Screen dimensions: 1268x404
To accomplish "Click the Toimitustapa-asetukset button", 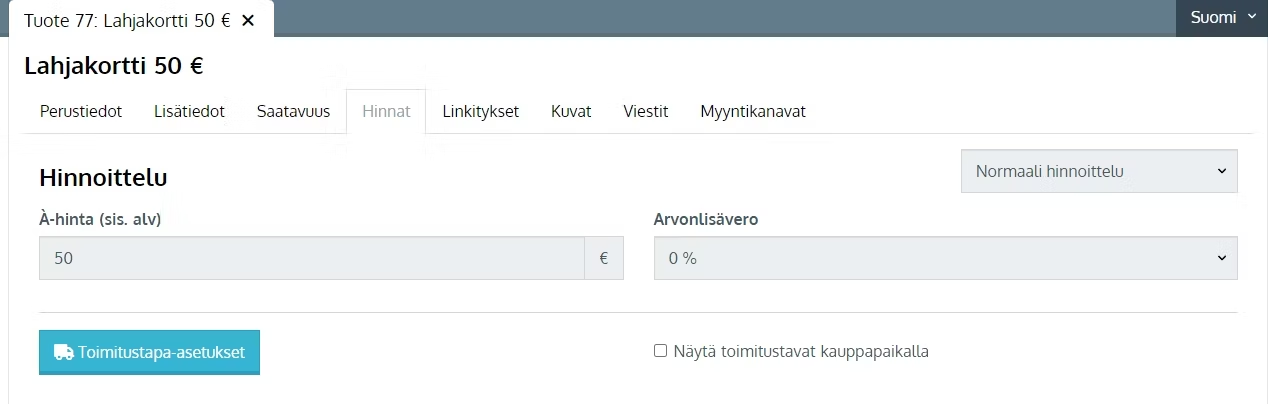I will (x=149, y=352).
